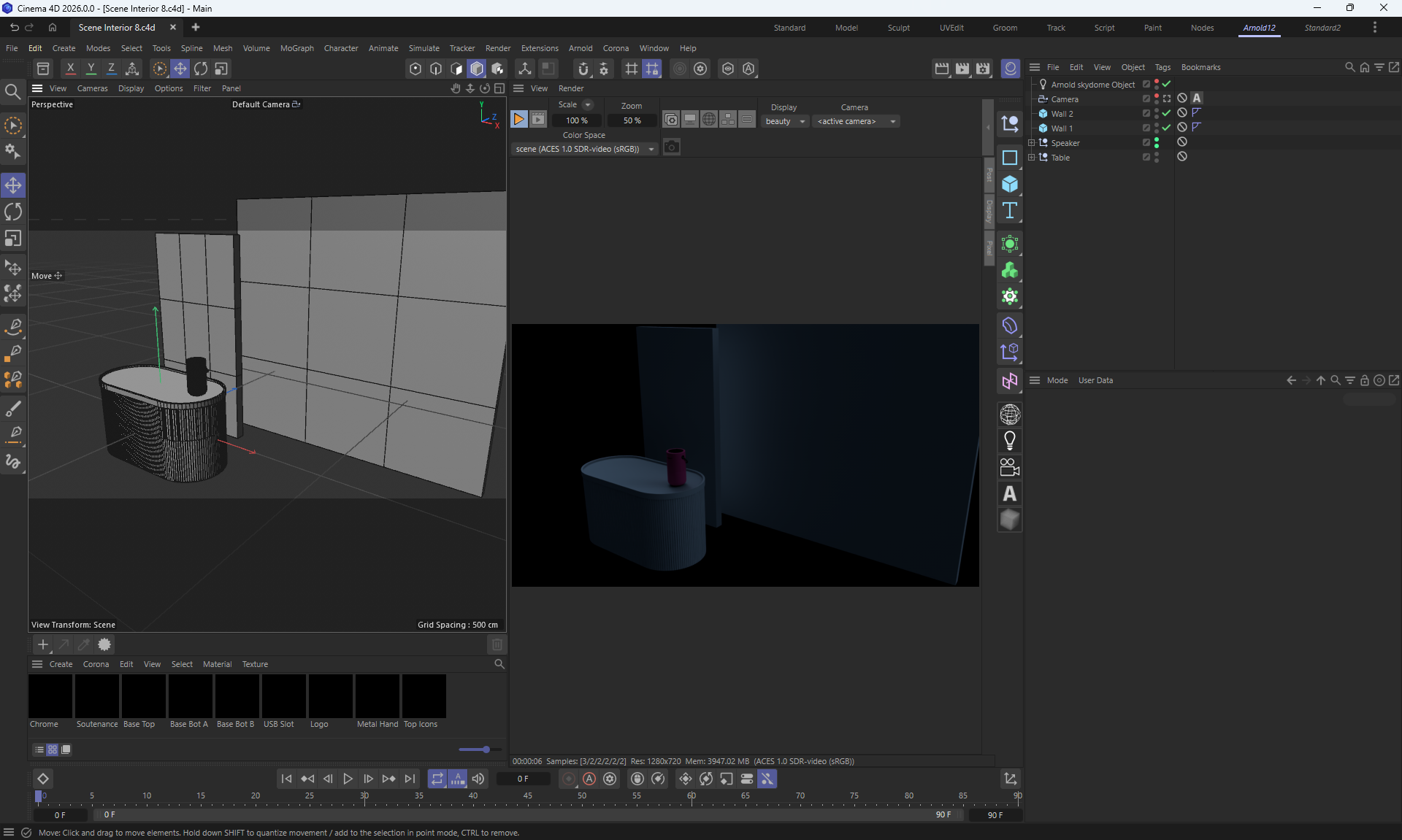
Task: Open the beauty Display dropdown
Action: tap(785, 121)
